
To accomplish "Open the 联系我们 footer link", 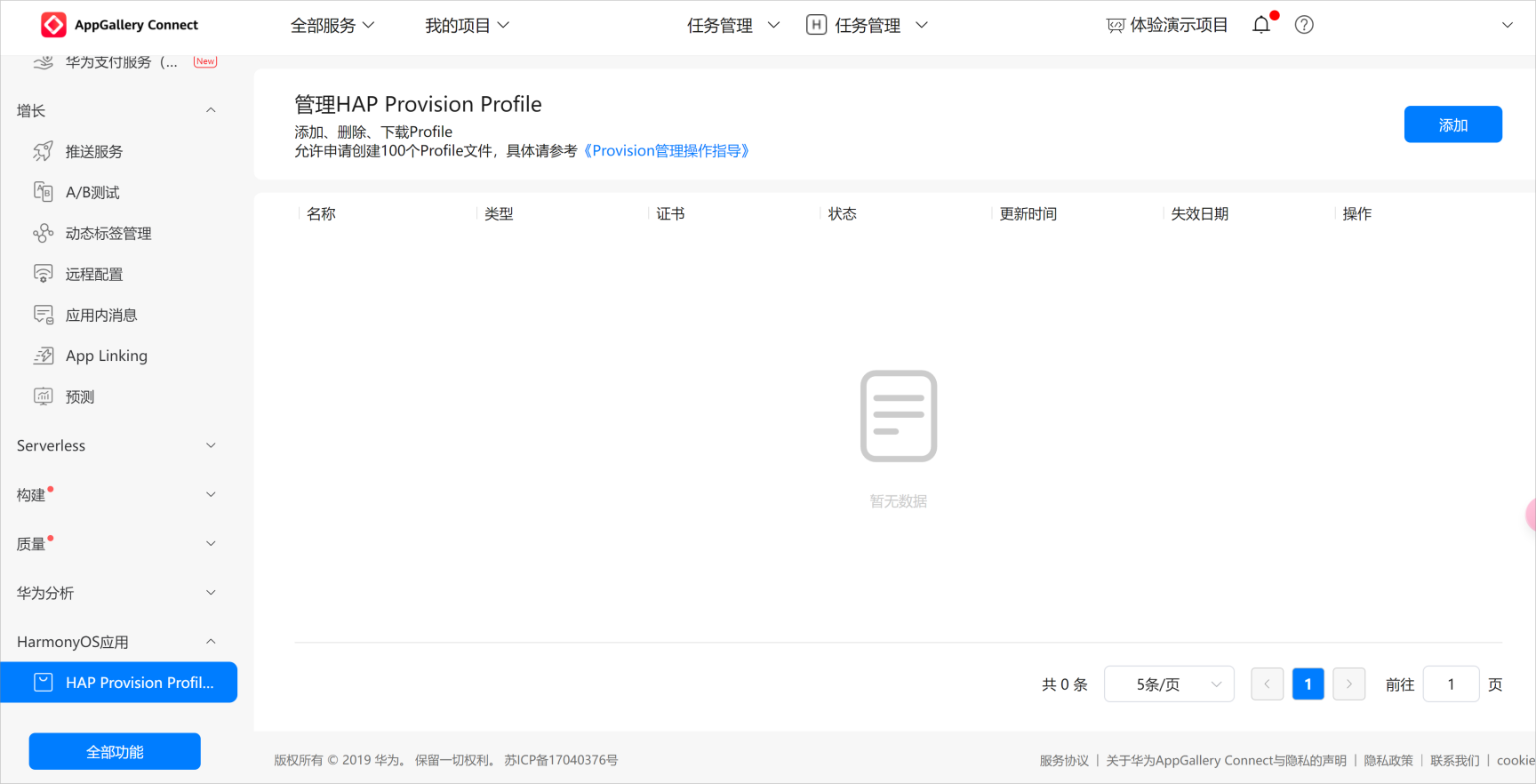I will [x=1455, y=760].
